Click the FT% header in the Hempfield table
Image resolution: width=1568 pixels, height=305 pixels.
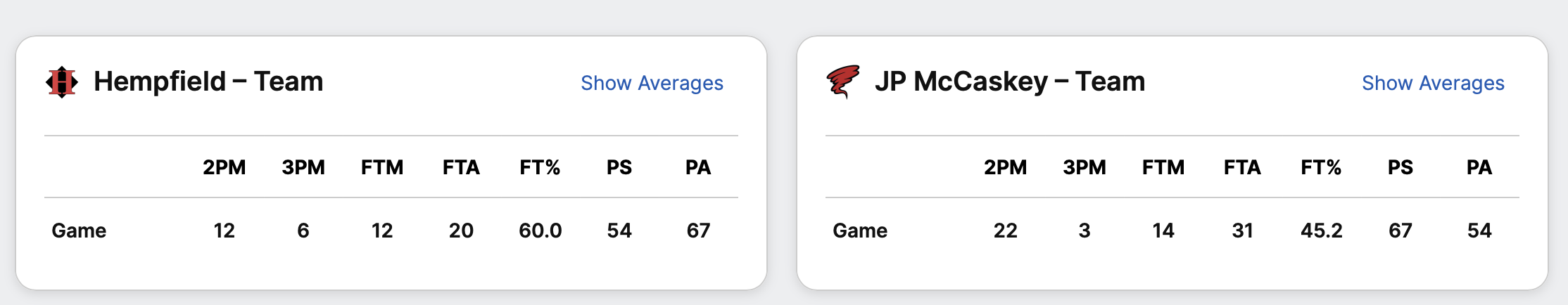tap(540, 167)
